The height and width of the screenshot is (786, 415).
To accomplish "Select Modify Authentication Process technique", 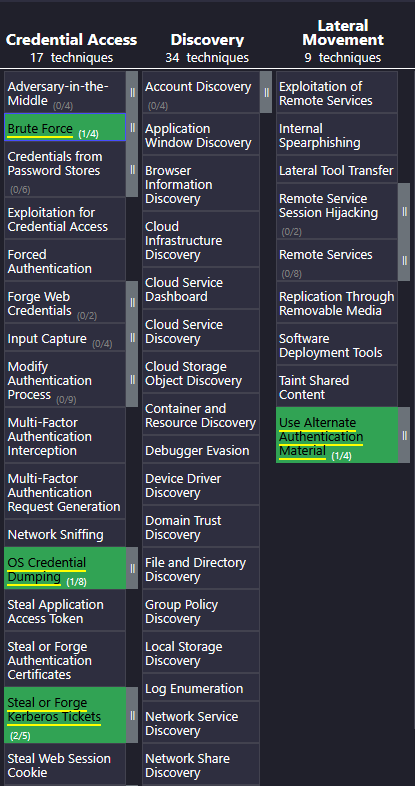I will pyautogui.click(x=65, y=379).
